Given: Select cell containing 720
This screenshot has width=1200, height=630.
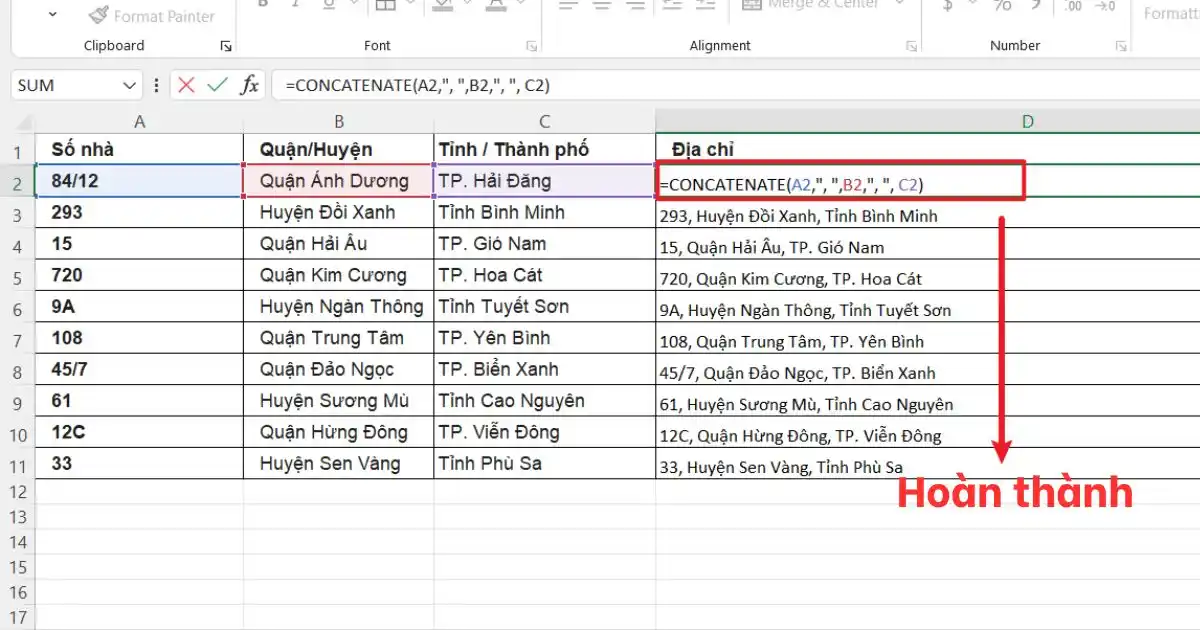Looking at the screenshot, I should coord(139,276).
